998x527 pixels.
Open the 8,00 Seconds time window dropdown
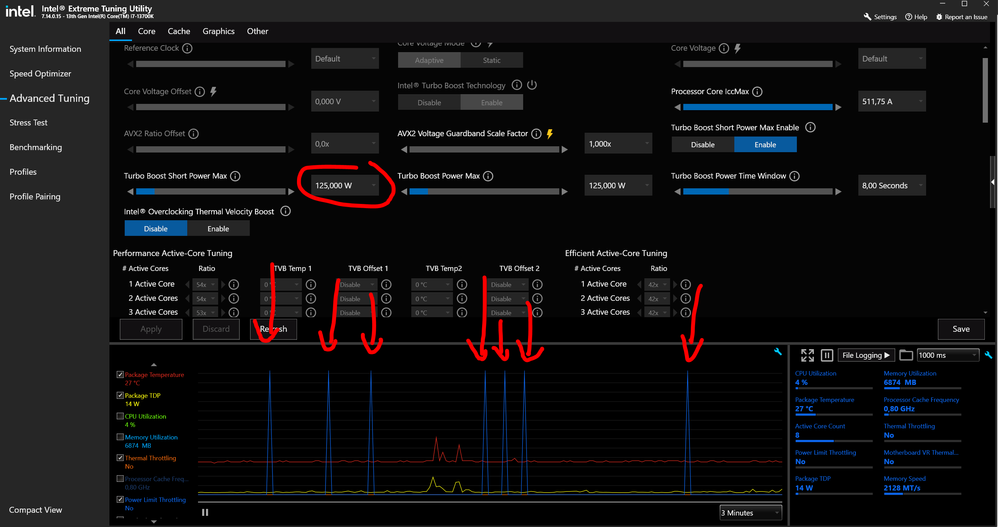pos(892,186)
